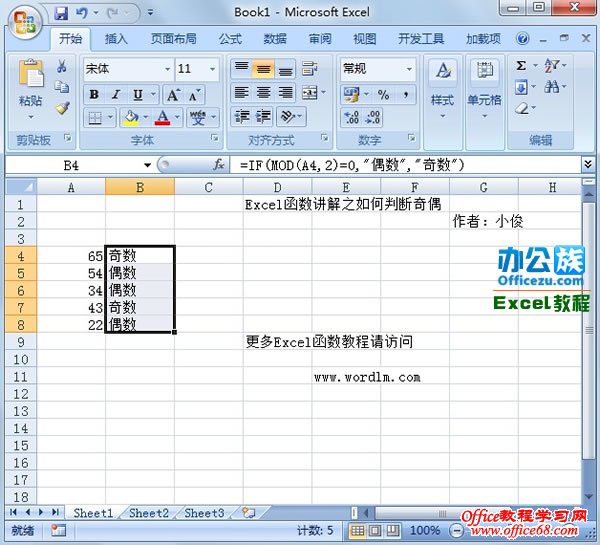
Task: Align text to the right
Action: (x=285, y=93)
